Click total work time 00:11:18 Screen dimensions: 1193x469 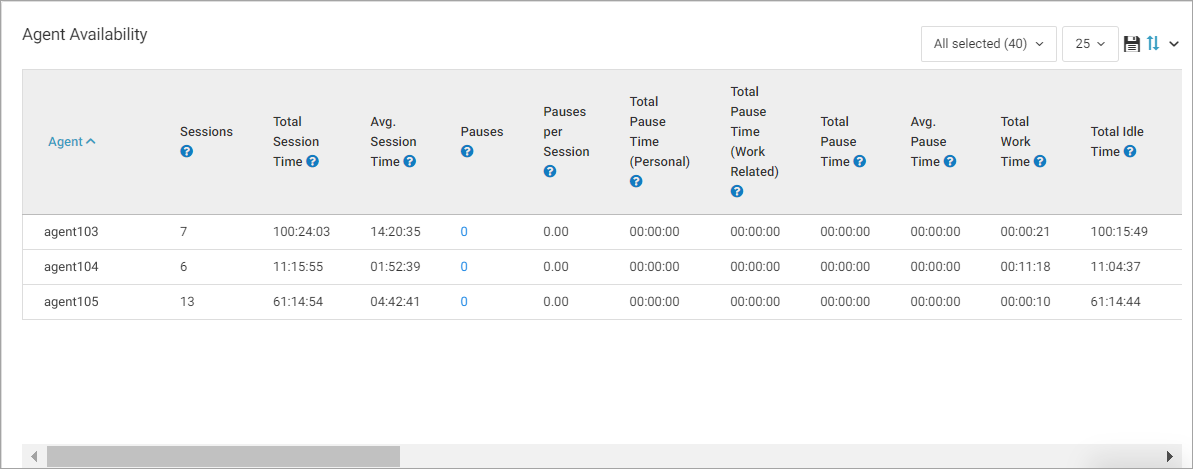pos(1025,266)
